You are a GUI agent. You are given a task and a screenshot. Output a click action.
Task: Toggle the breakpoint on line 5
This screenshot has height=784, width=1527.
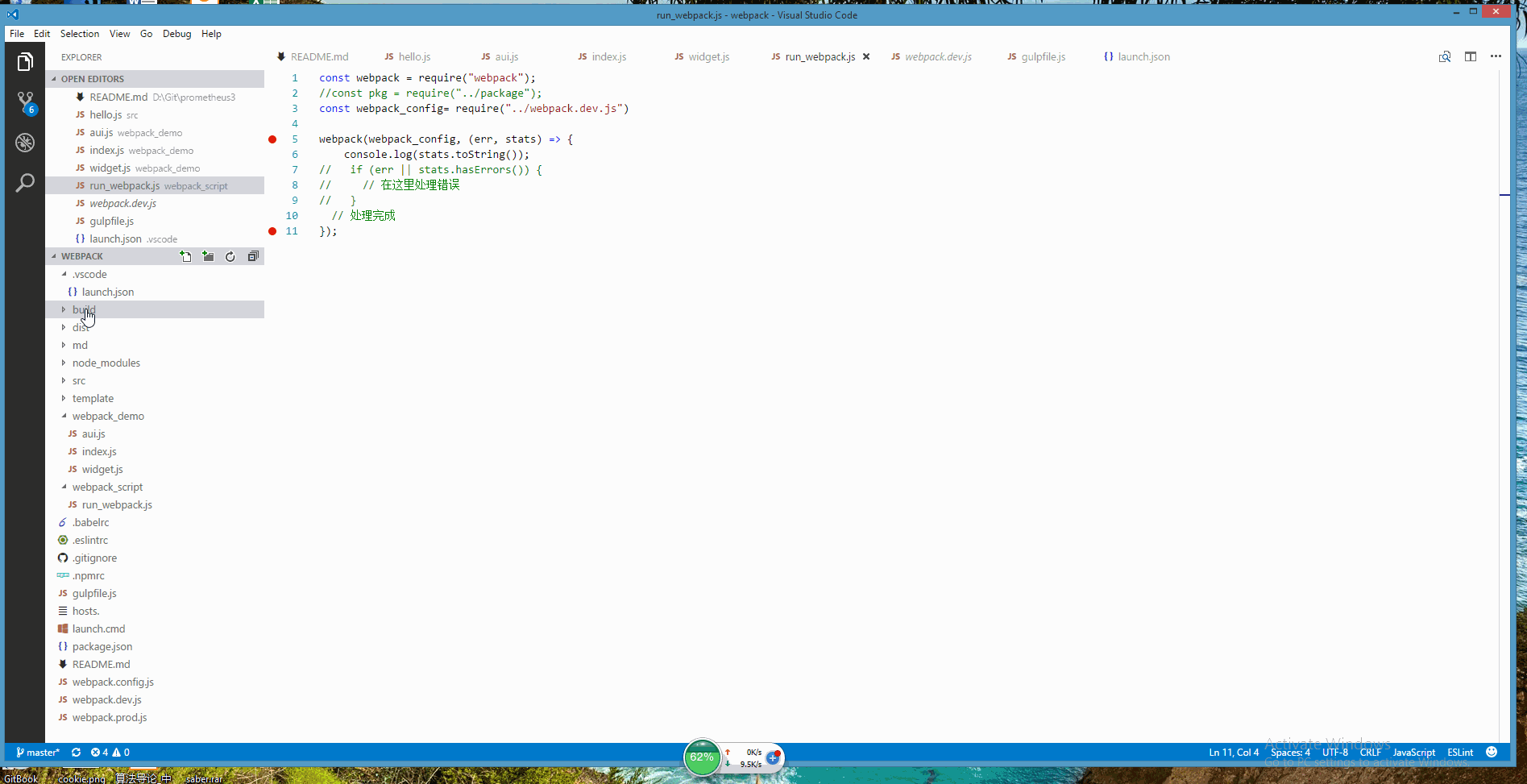[x=272, y=139]
